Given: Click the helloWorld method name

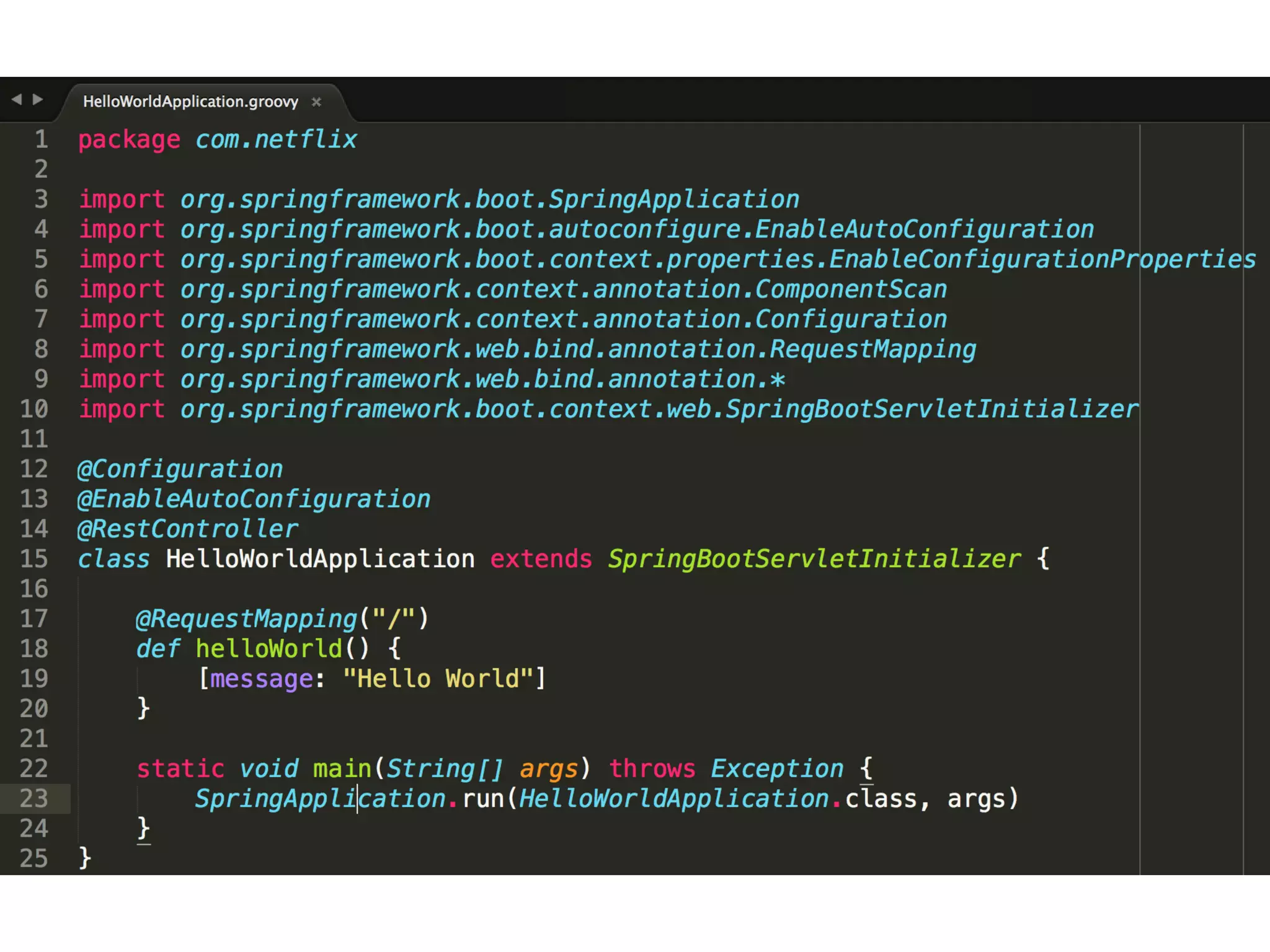Looking at the screenshot, I should coord(269,649).
